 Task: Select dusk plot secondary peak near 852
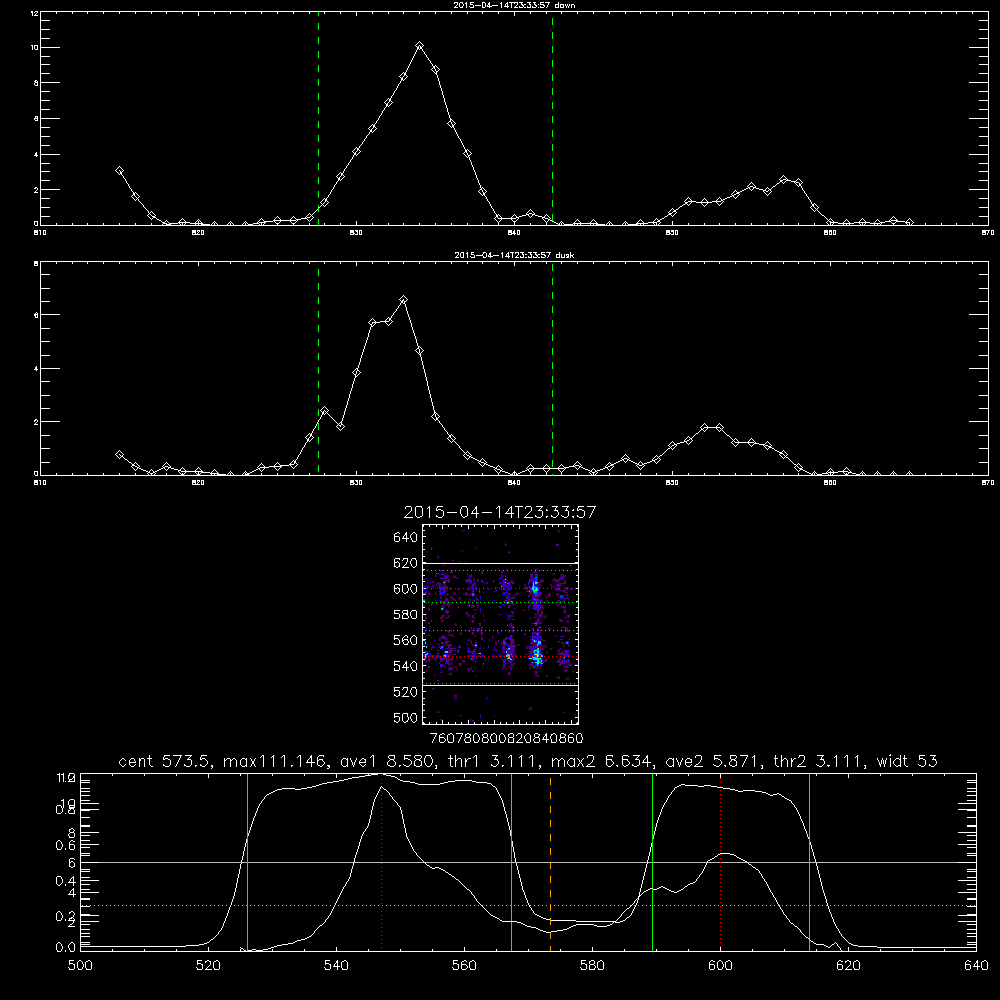click(x=704, y=427)
